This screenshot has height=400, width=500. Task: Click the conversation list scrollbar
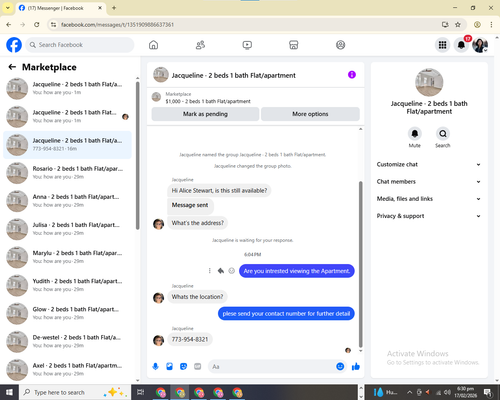click(x=137, y=156)
